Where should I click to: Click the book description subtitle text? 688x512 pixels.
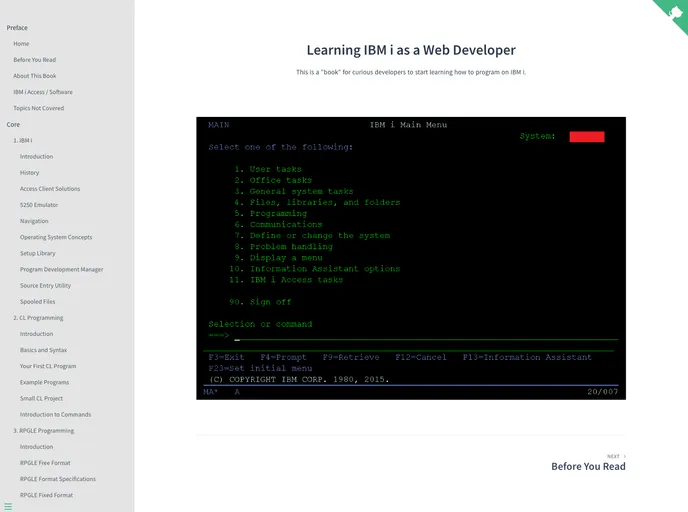411,72
